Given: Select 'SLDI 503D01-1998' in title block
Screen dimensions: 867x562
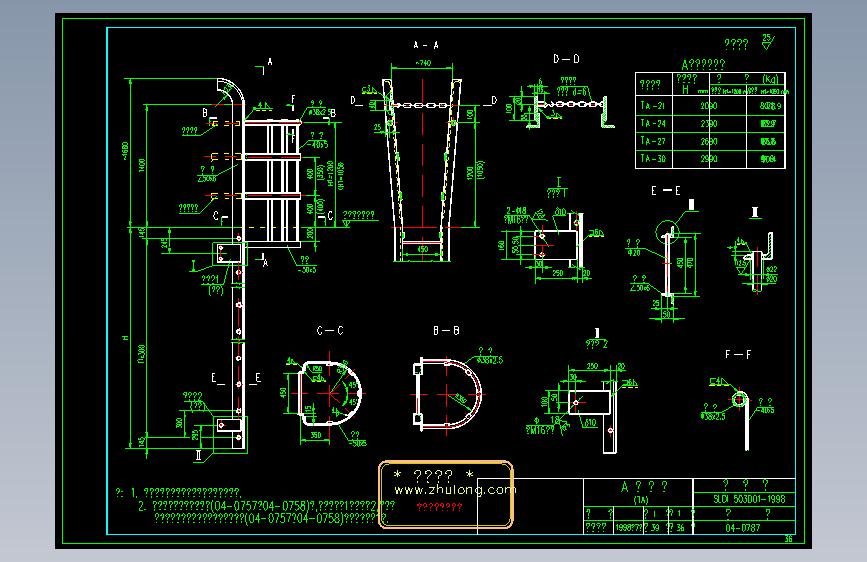Looking at the screenshot, I should pyautogui.click(x=749, y=499).
